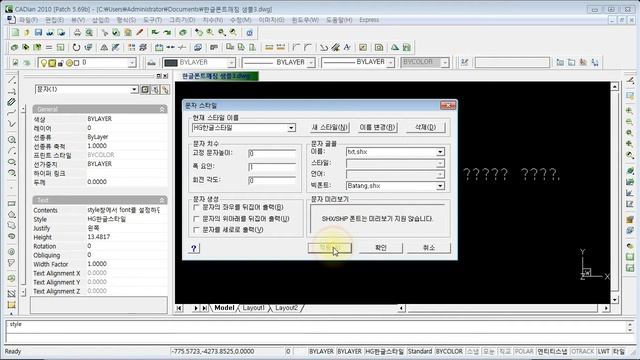Click the sun freeze/thaw layer icon
Viewport: 640px width, 360px height.
[x=69, y=63]
